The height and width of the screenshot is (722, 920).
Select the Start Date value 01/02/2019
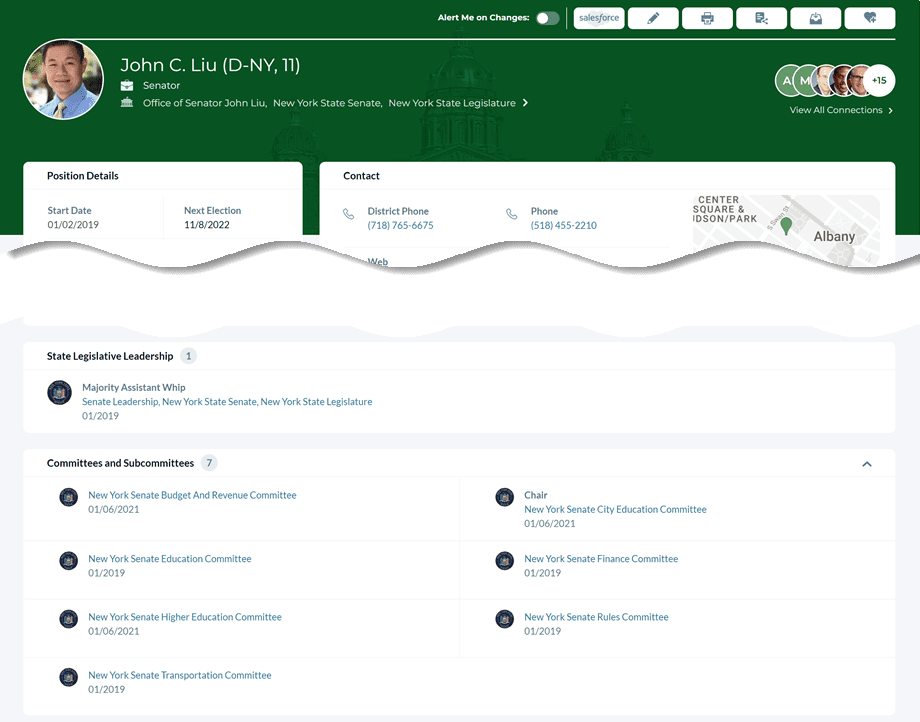pyautogui.click(x=73, y=225)
